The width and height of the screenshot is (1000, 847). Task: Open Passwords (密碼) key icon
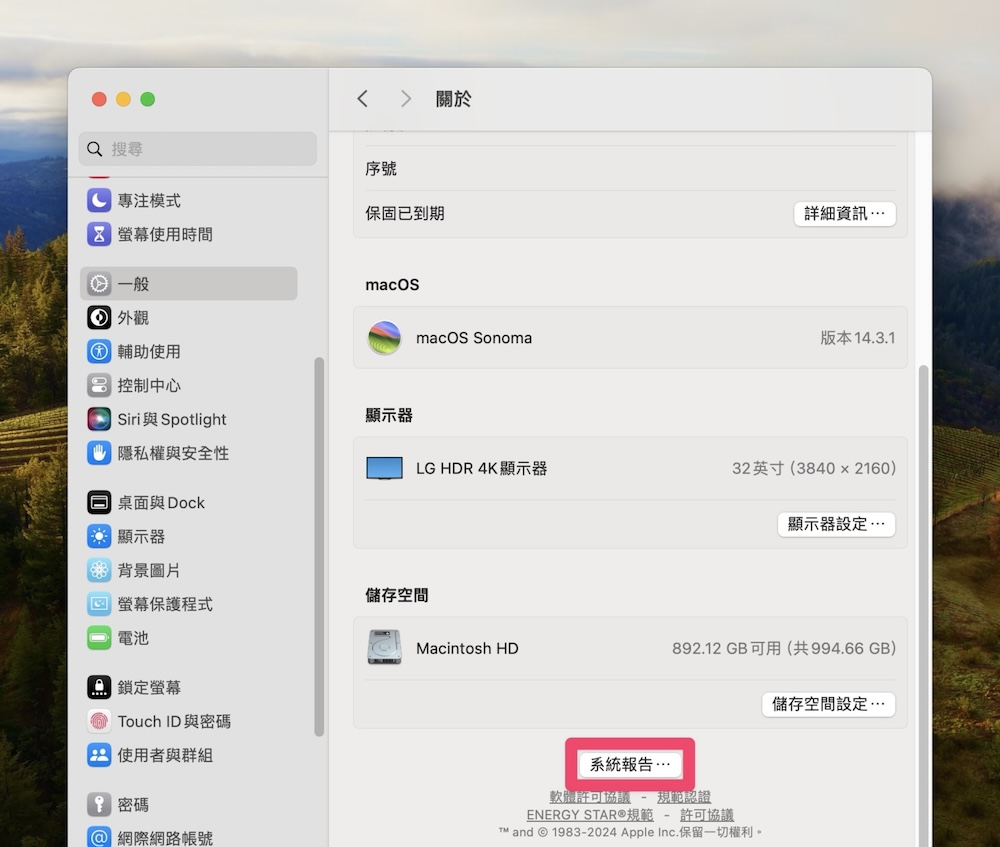tap(99, 804)
